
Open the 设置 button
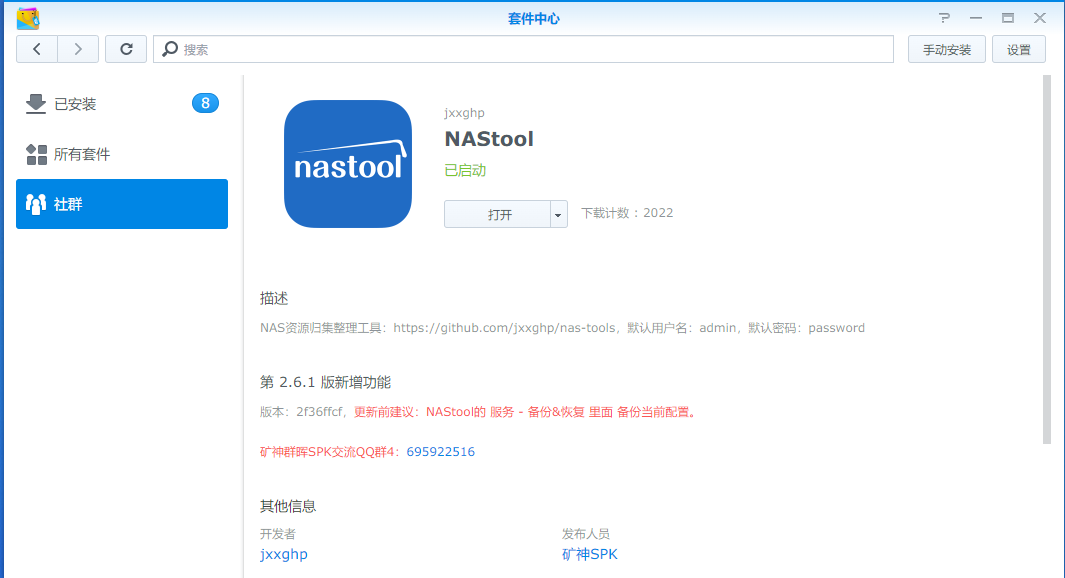pyautogui.click(x=1018, y=49)
